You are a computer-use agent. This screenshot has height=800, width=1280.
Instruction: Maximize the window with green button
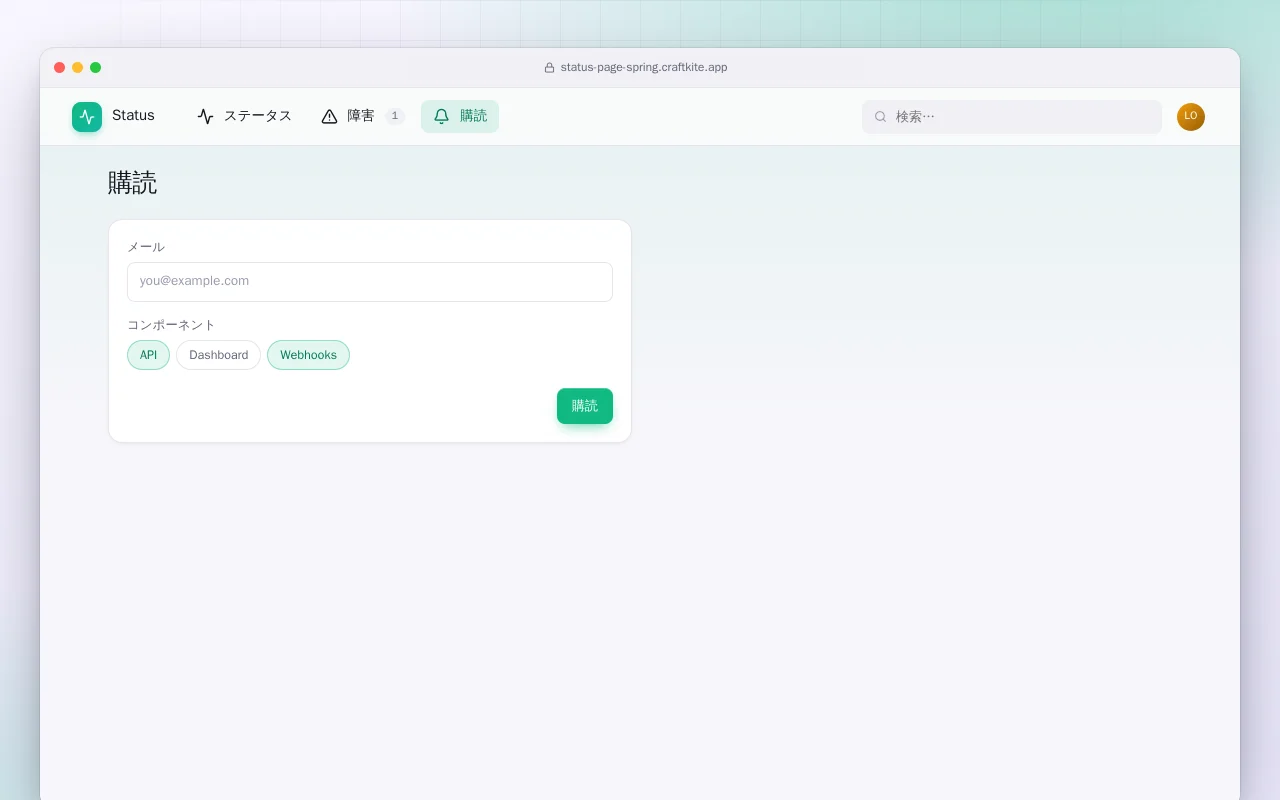[x=96, y=68]
